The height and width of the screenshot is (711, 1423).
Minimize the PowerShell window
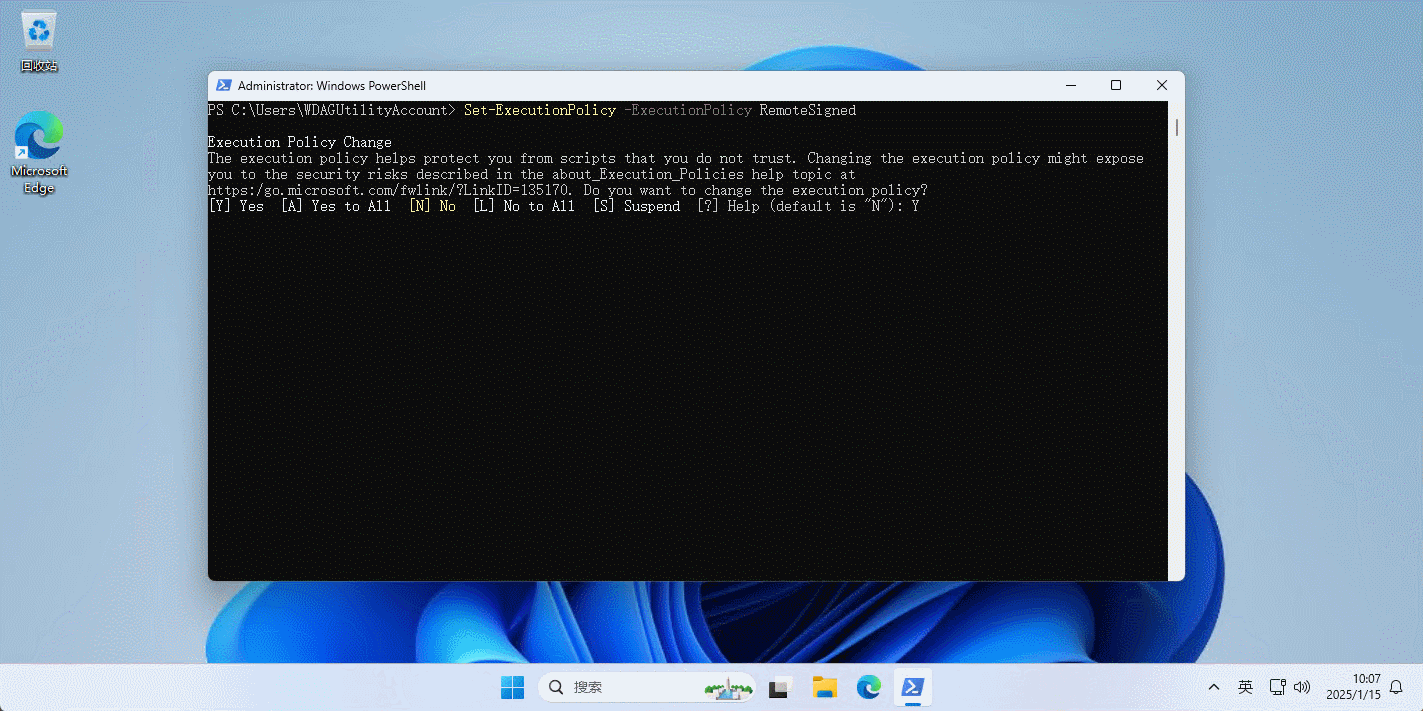tap(1070, 86)
